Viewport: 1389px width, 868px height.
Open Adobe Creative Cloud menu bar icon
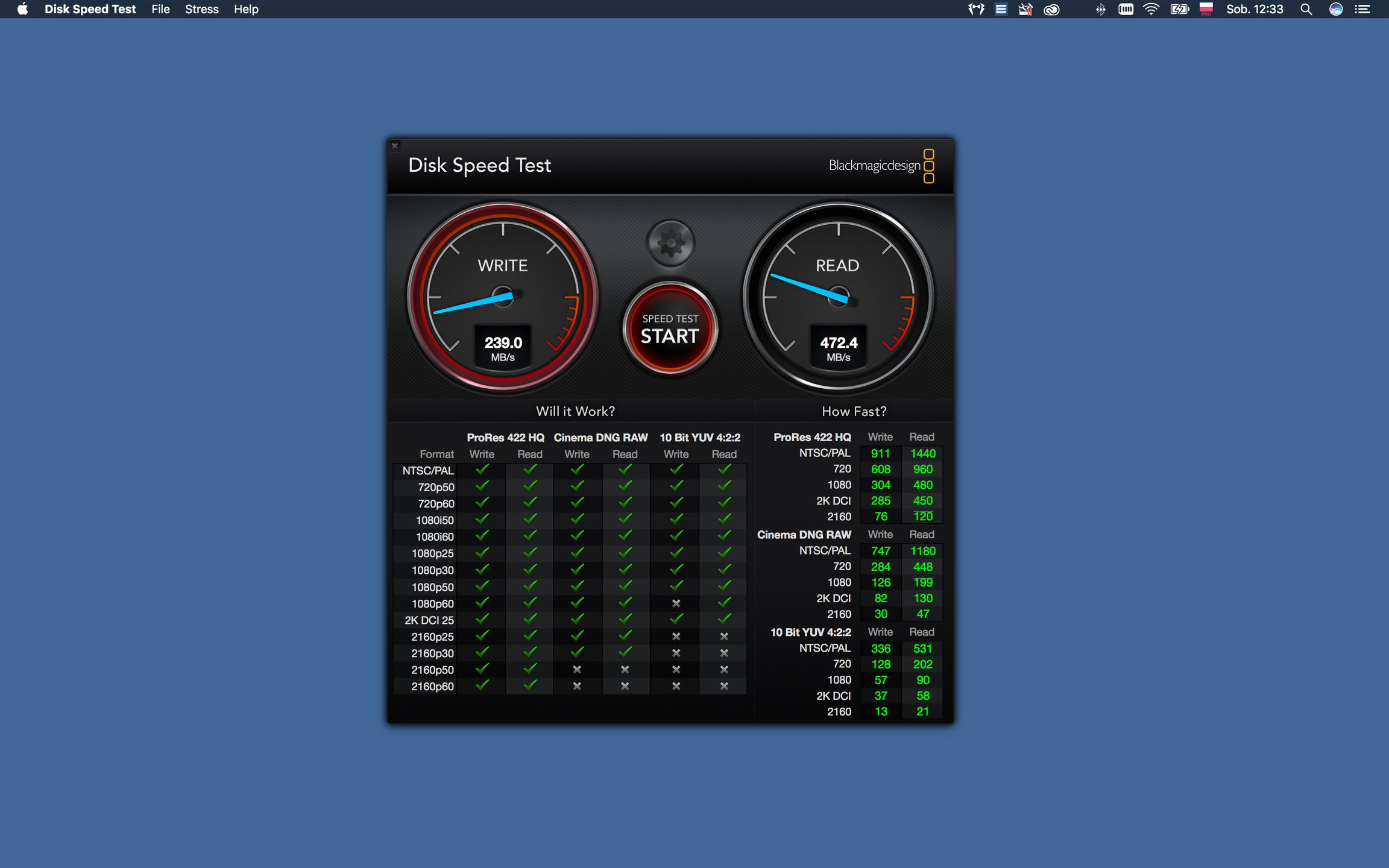point(1051,9)
